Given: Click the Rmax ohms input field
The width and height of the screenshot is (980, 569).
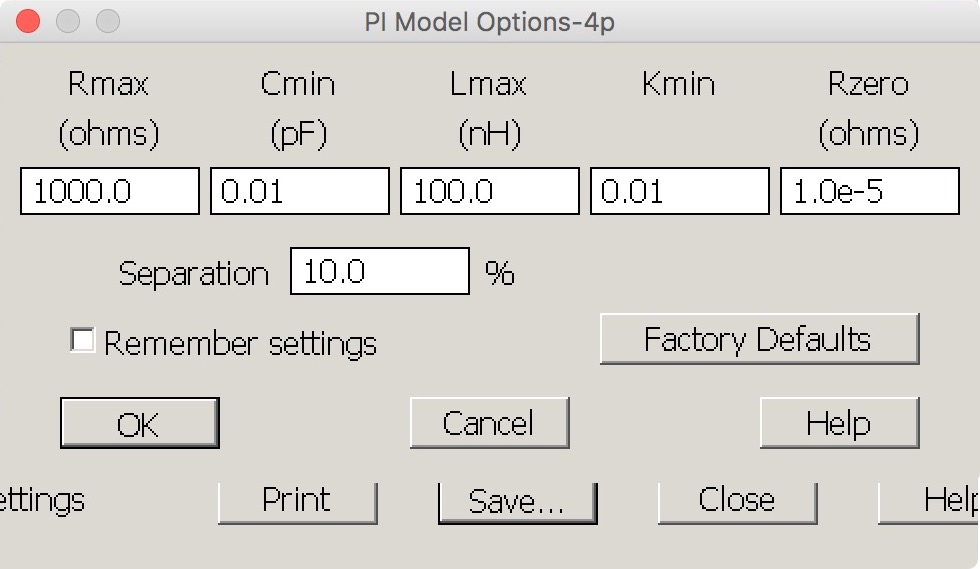Looking at the screenshot, I should point(110,191).
